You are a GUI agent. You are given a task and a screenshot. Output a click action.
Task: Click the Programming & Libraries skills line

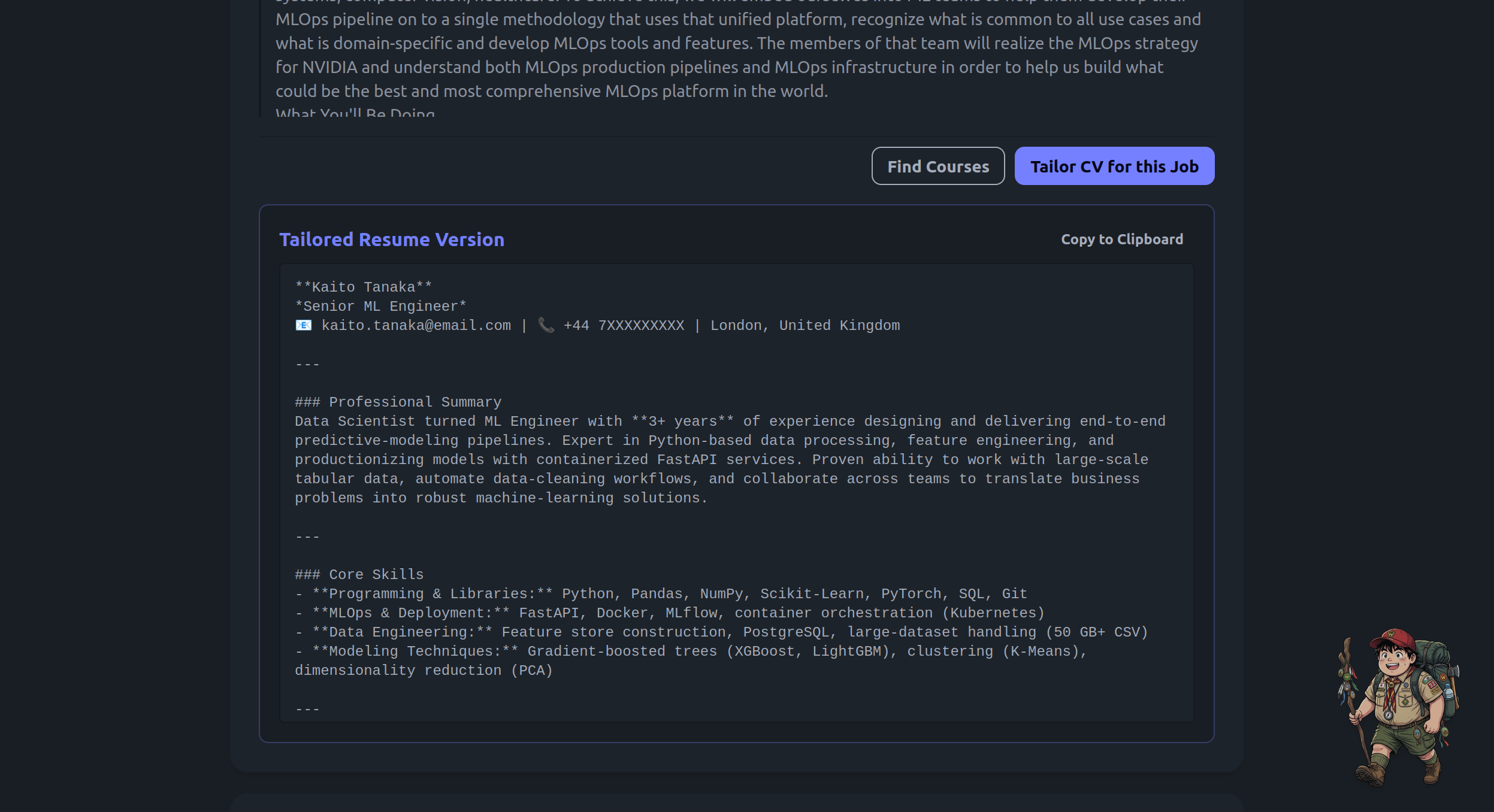click(661, 594)
